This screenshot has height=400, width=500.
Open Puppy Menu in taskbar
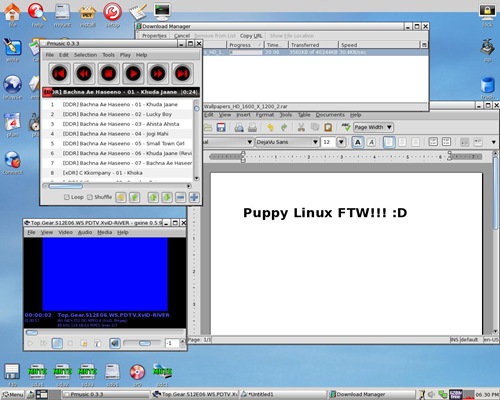[13, 395]
